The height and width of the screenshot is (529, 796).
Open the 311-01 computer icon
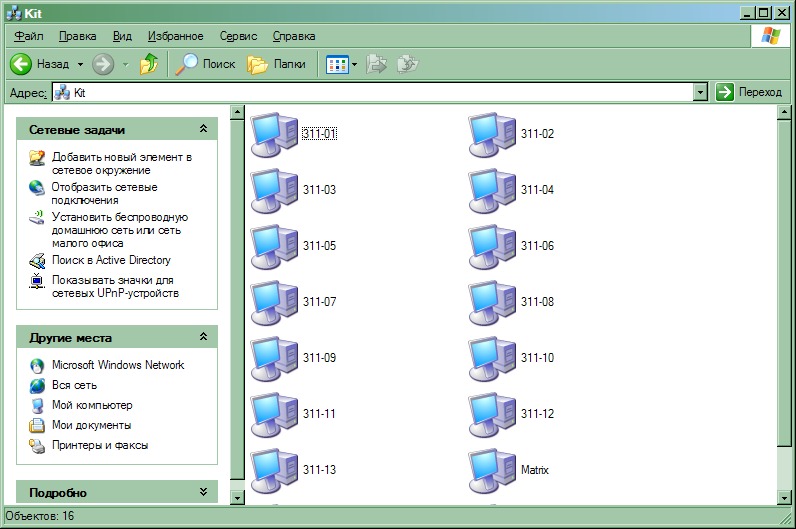pos(274,134)
